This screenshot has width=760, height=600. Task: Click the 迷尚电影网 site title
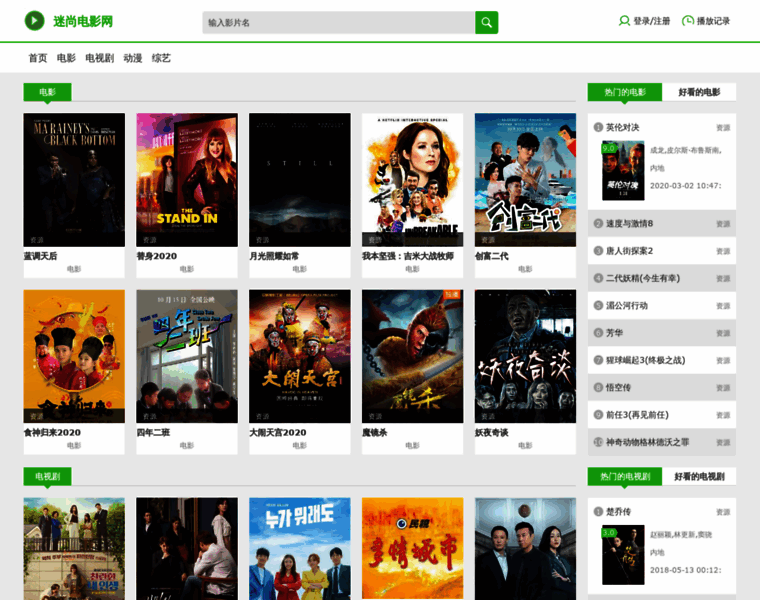(83, 21)
